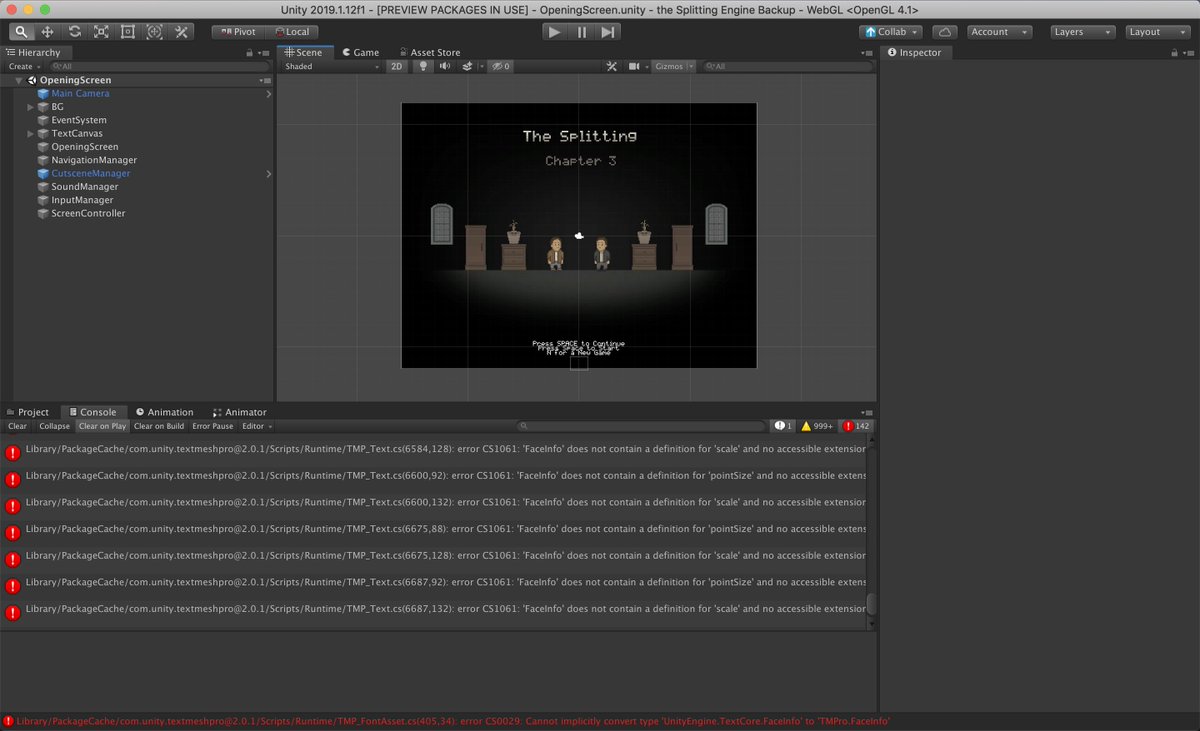Screen dimensions: 1200x731
Task: Open the cloud services panel
Action: click(x=944, y=32)
